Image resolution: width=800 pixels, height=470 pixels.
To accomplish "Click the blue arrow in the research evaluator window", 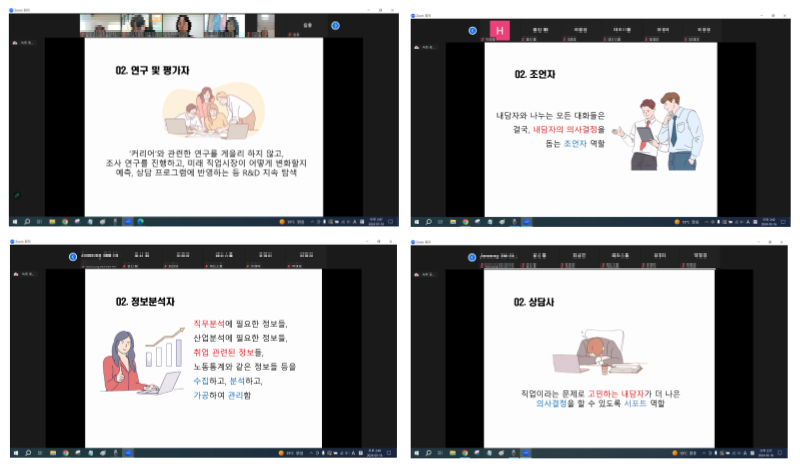I will point(335,25).
